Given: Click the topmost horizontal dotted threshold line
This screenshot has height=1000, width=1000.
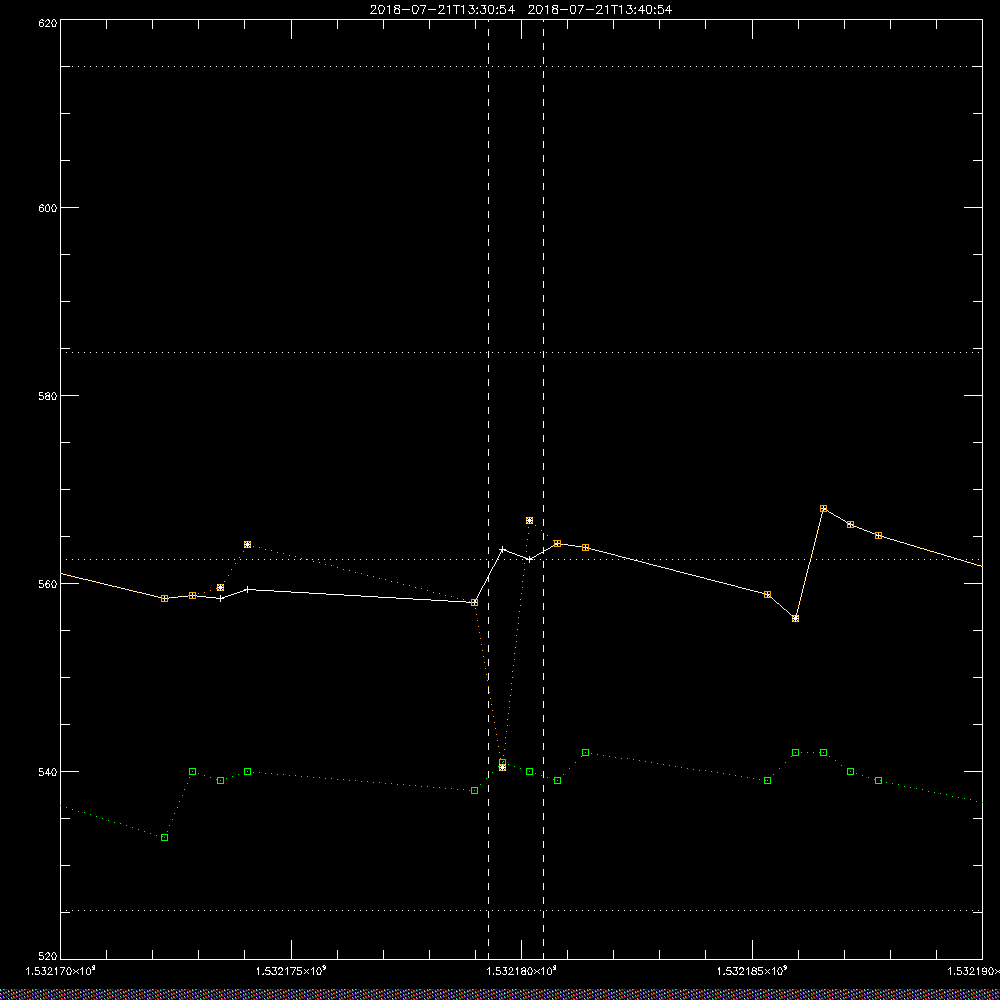Looking at the screenshot, I should [521, 66].
